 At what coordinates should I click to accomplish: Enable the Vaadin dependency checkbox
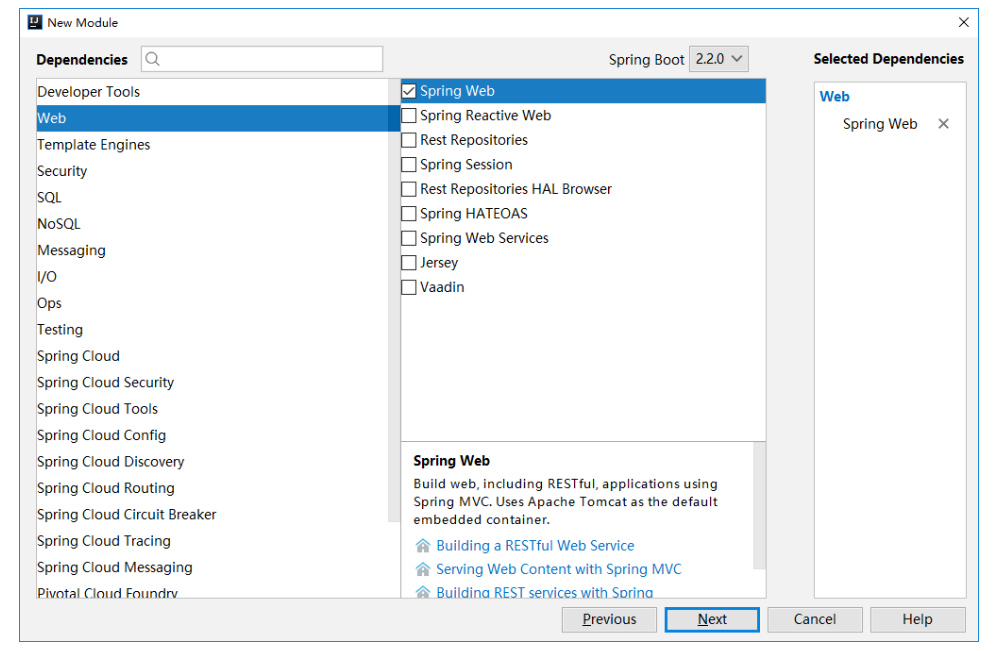point(409,288)
